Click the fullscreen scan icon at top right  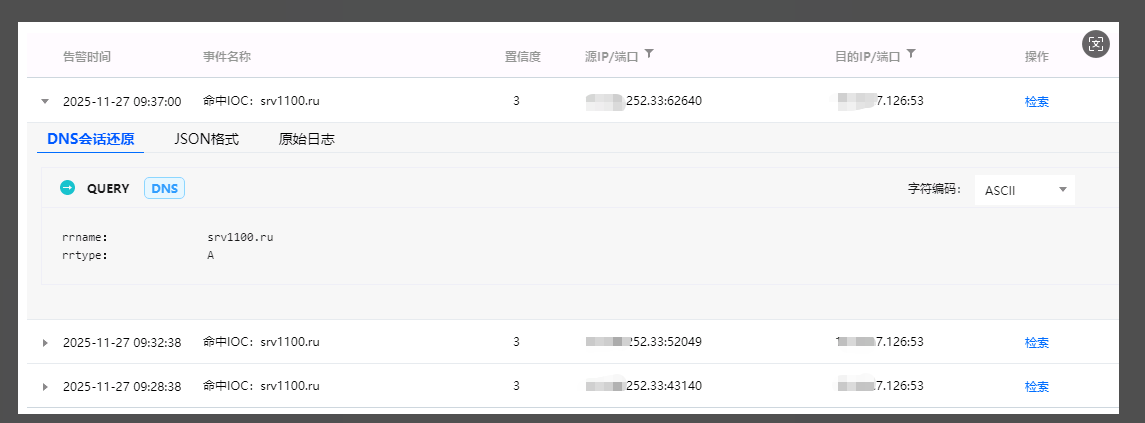pyautogui.click(x=1096, y=43)
